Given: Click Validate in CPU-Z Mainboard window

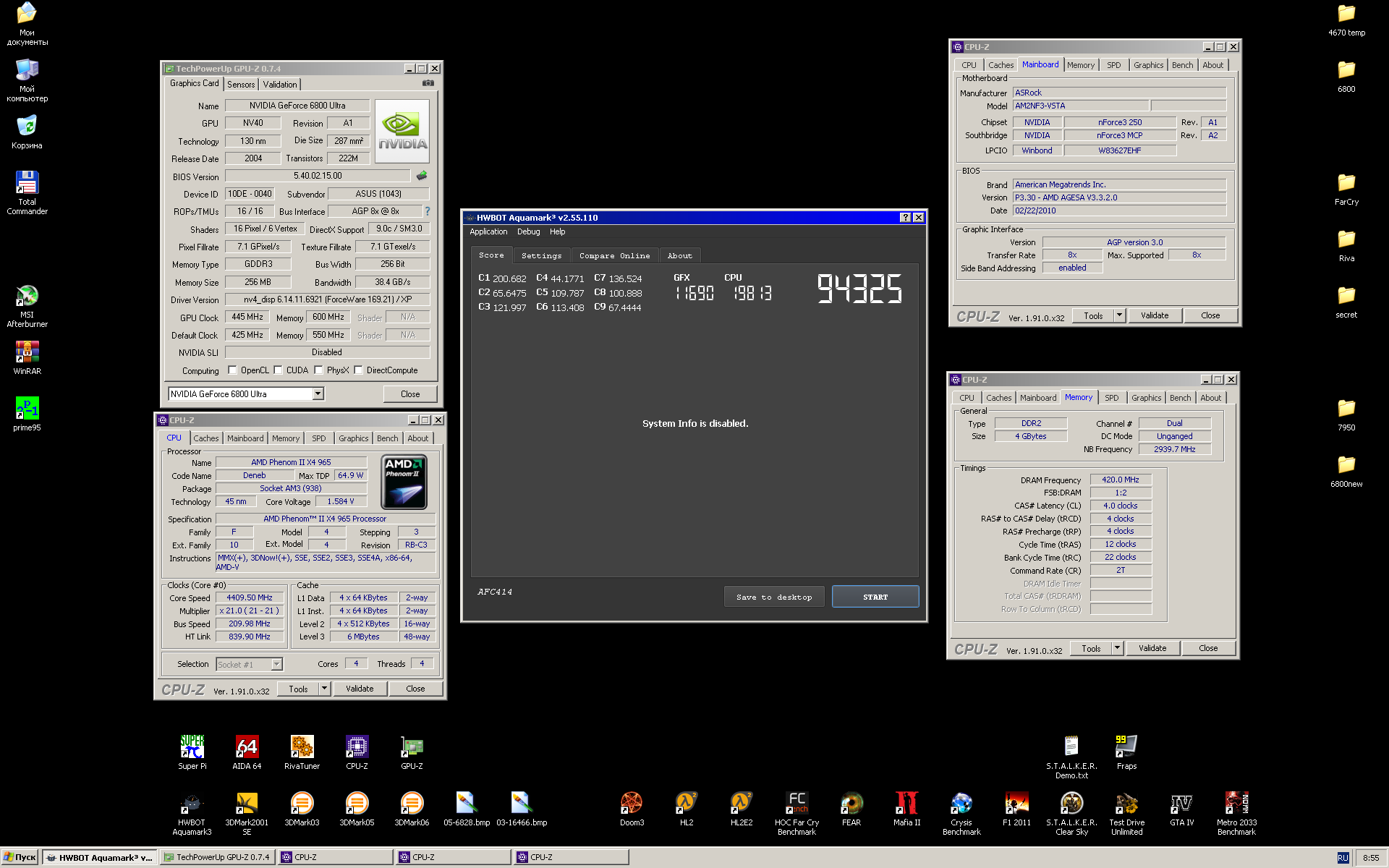Looking at the screenshot, I should (1155, 315).
